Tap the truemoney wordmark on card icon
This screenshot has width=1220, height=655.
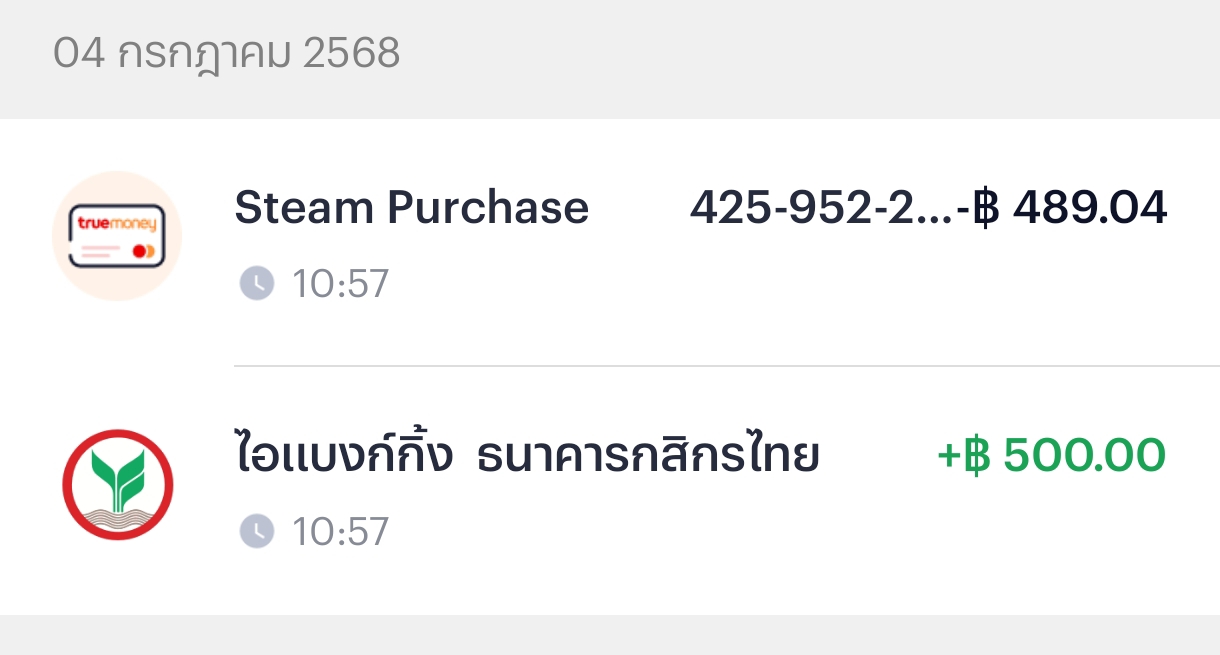coord(117,224)
